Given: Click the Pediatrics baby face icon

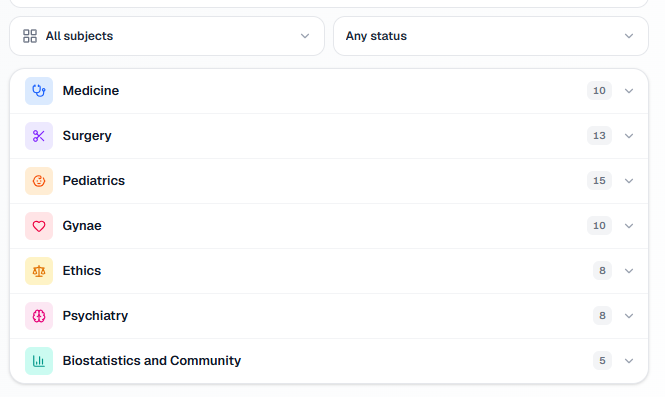Looking at the screenshot, I should coord(39,181).
